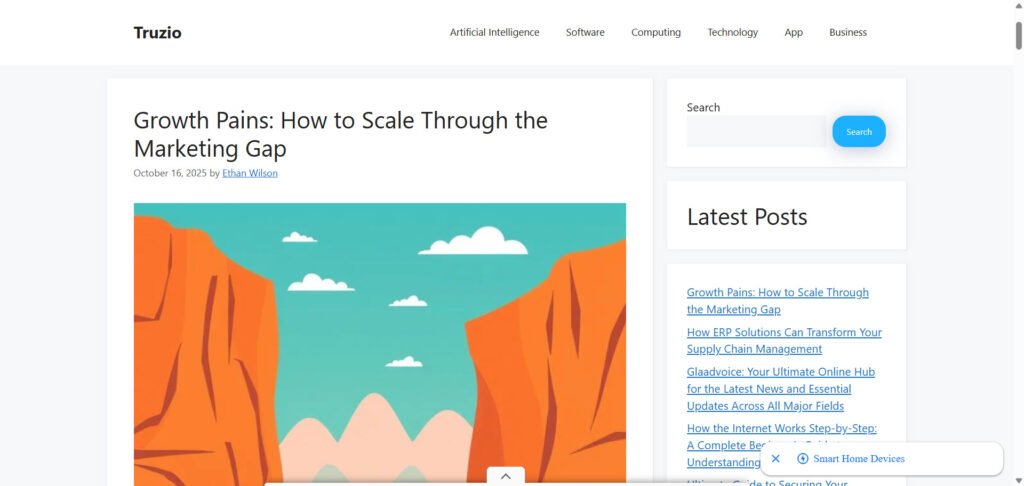
Task: Open the Technology menu link
Action: pos(732,32)
